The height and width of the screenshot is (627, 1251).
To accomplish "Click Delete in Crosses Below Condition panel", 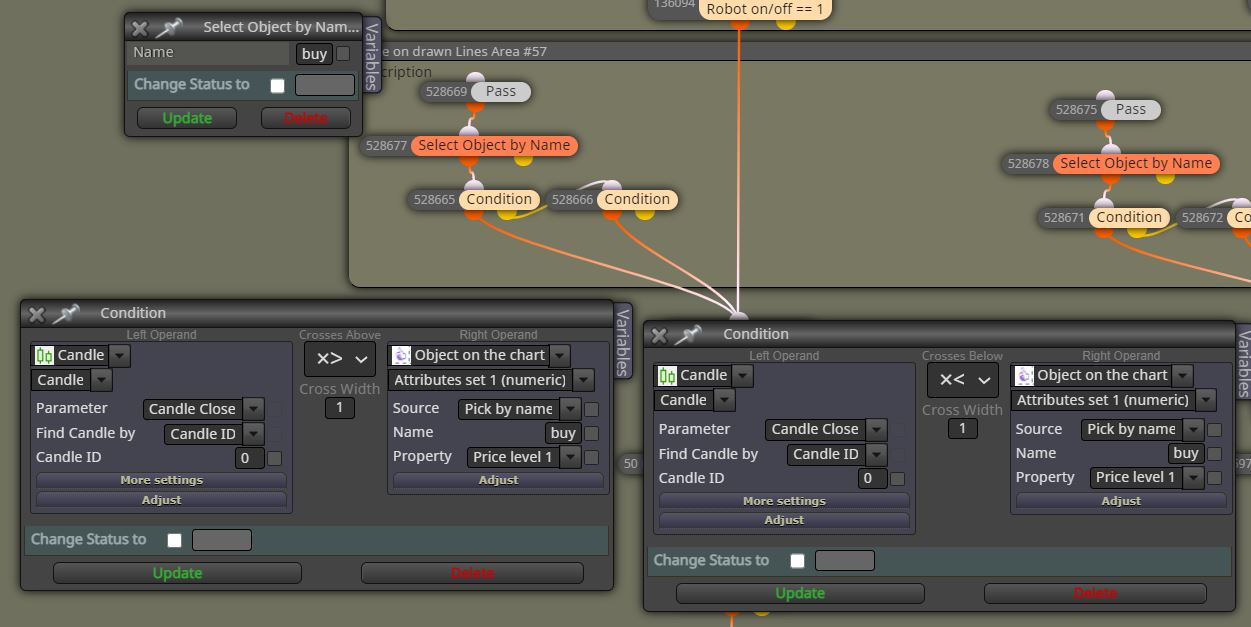I will [x=1095, y=594].
